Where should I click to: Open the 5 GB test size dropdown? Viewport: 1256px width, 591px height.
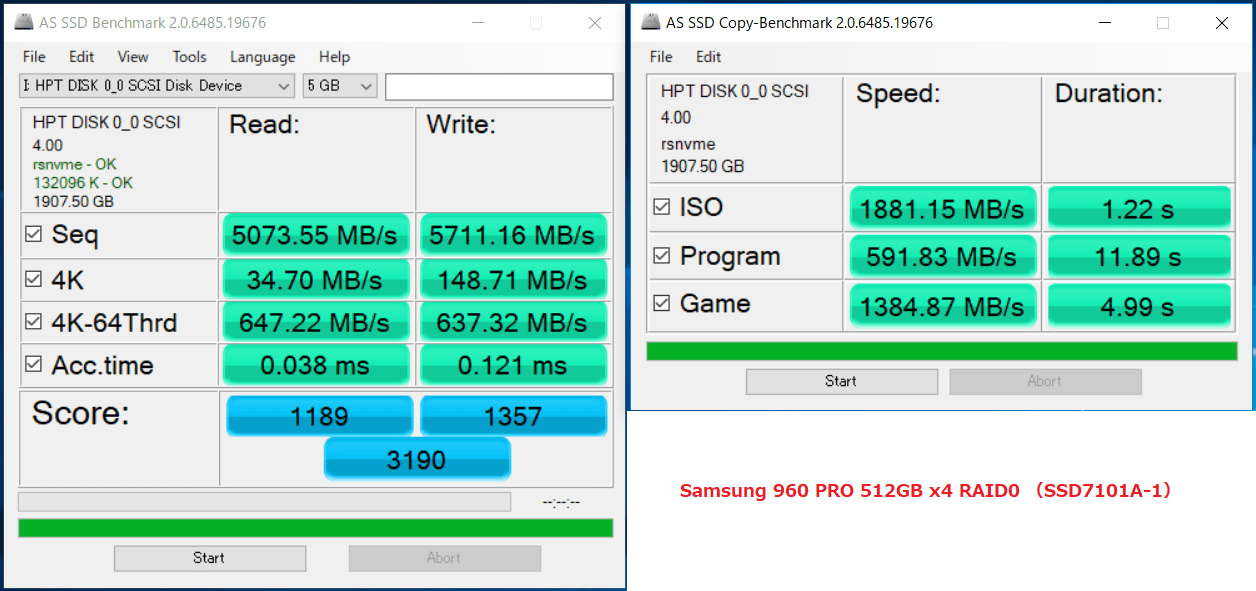pyautogui.click(x=340, y=86)
